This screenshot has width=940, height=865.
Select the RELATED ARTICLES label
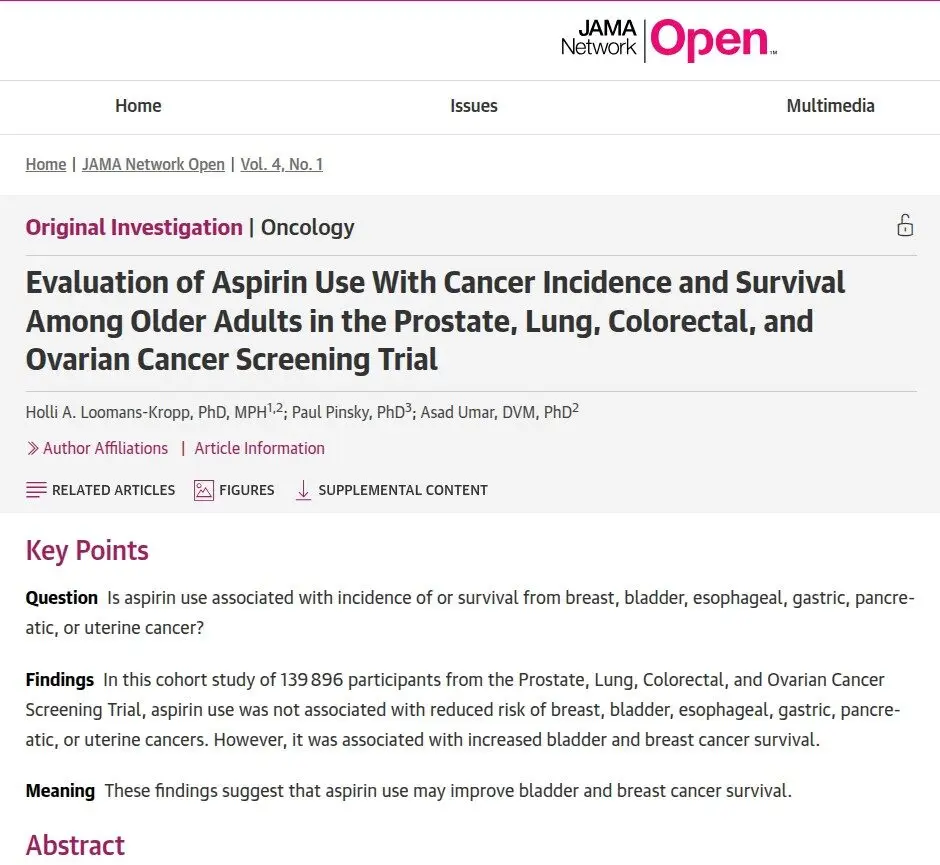click(x=113, y=490)
